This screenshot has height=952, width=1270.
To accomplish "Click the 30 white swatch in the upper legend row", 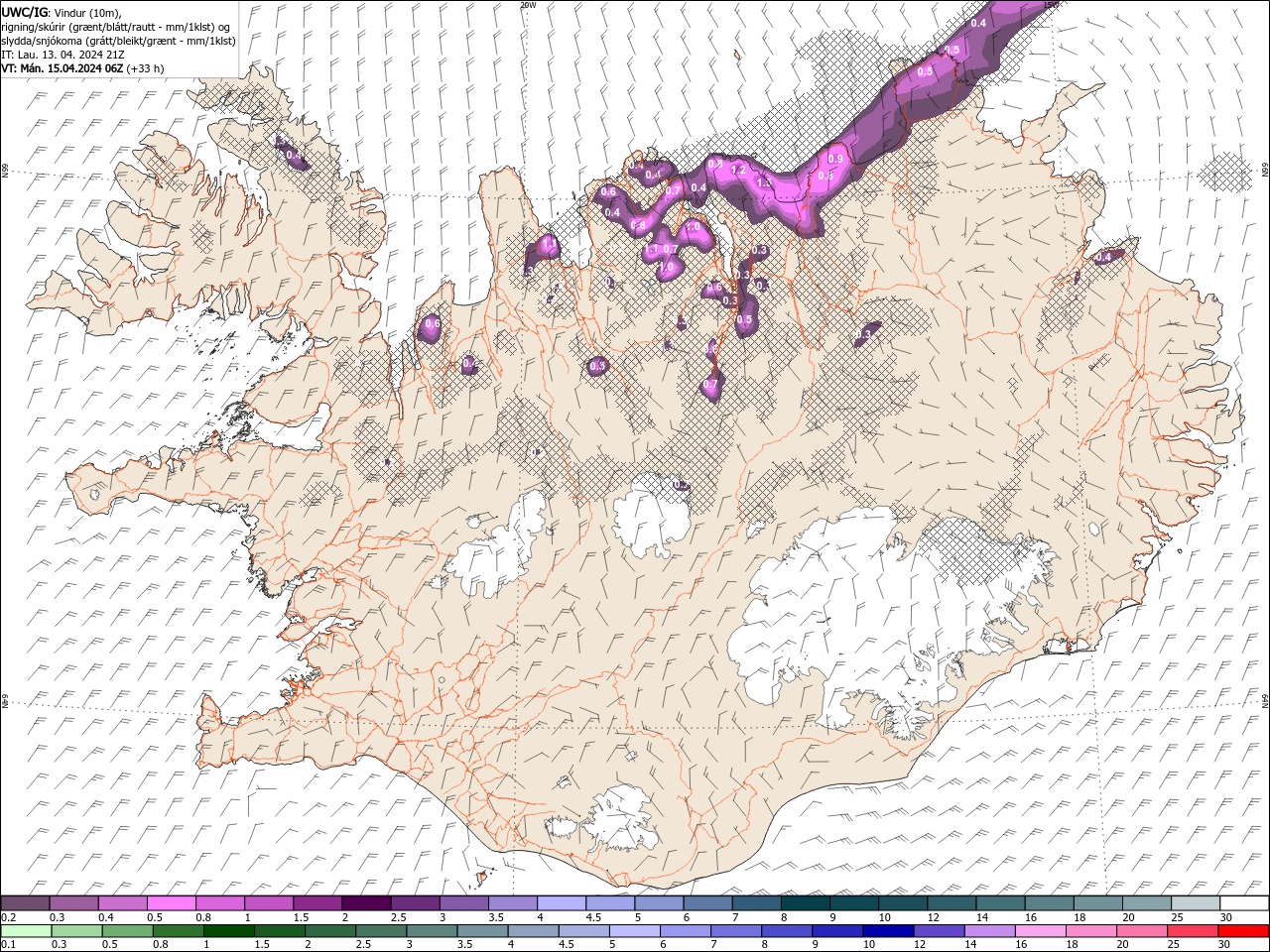I will point(1244,903).
